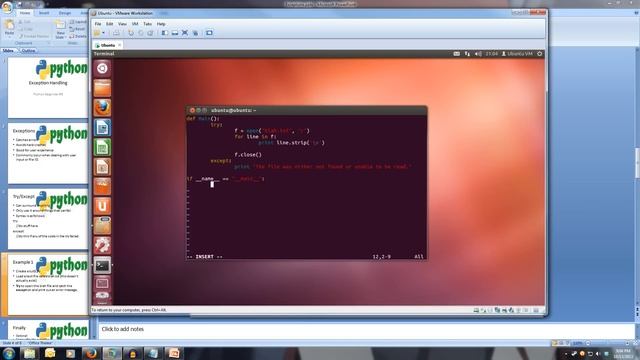Open the Tabs menu in VMware Workstation
Screen dimensions: 640x360
147,24
